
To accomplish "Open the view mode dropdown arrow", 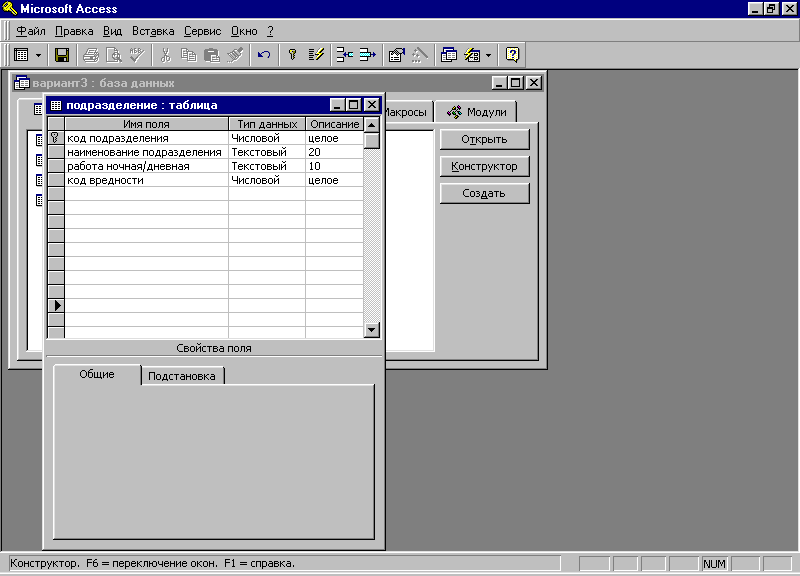I will click(x=38, y=55).
